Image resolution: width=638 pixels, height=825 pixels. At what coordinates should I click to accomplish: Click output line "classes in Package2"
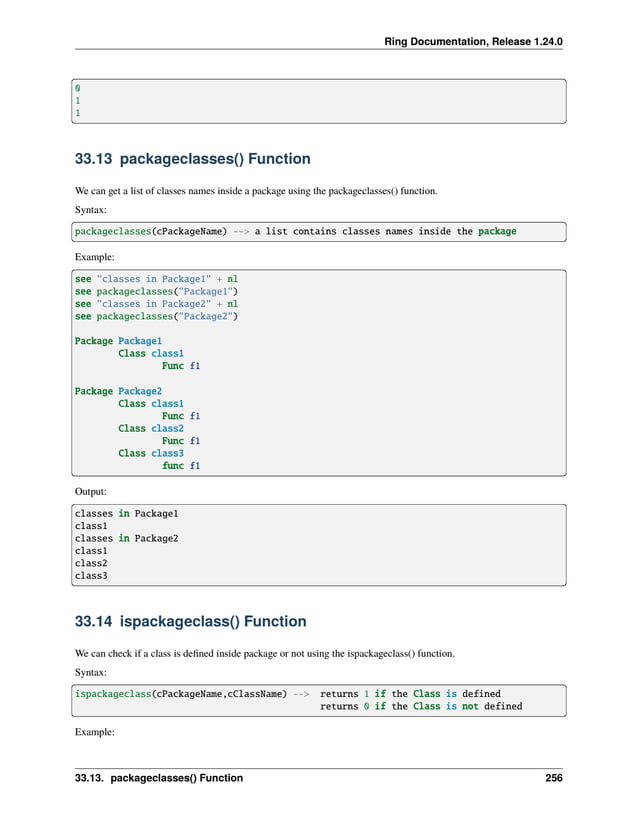126,538
